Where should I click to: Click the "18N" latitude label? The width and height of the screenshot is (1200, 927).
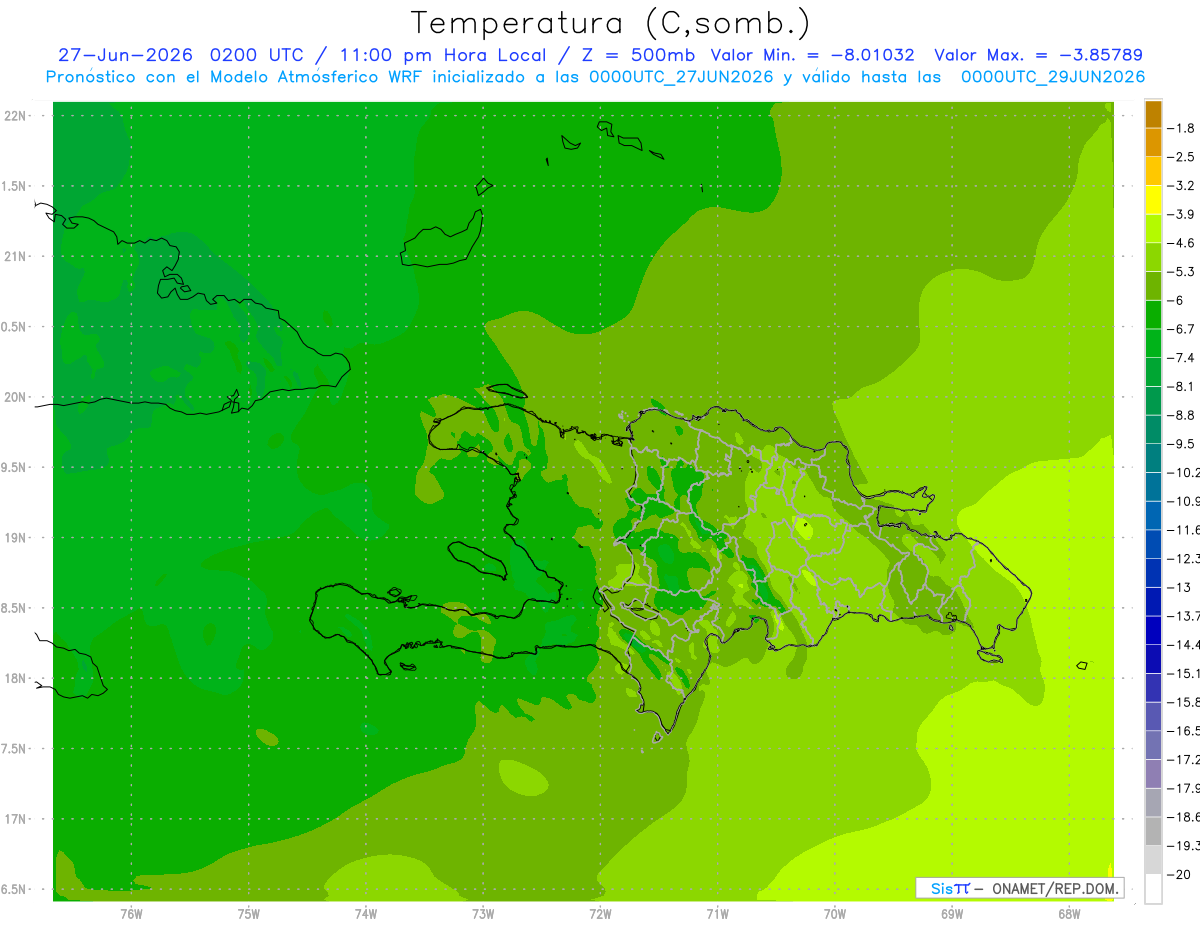click(15, 678)
